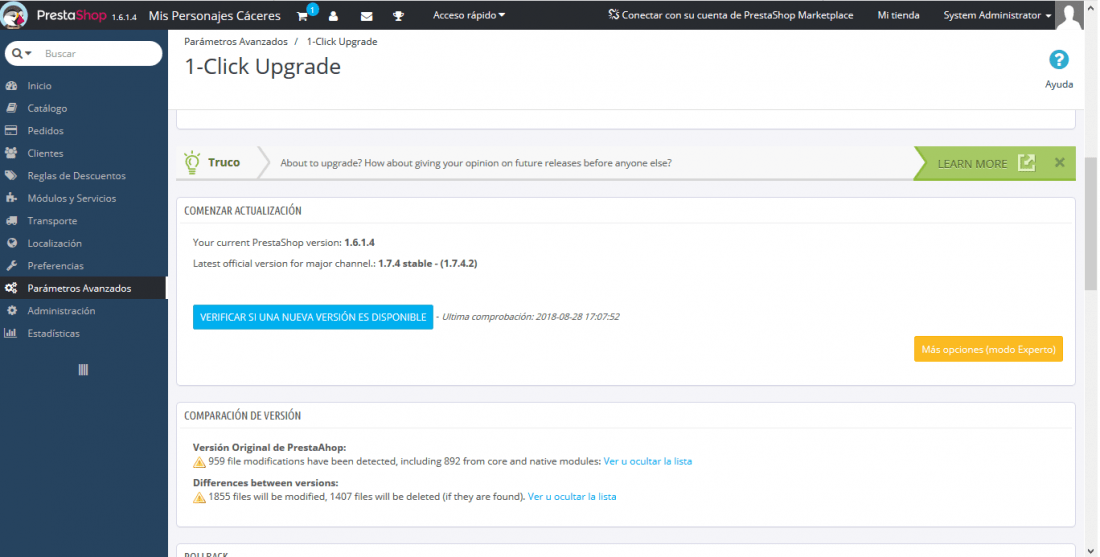Click the Ayuda help question-mark icon

point(1059,60)
